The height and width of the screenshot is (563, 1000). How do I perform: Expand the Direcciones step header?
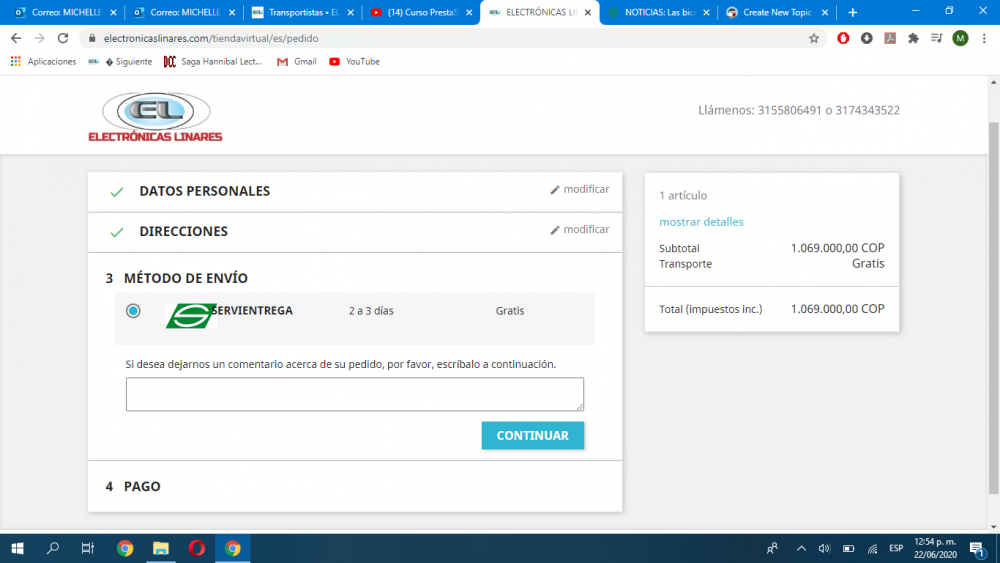coord(183,231)
